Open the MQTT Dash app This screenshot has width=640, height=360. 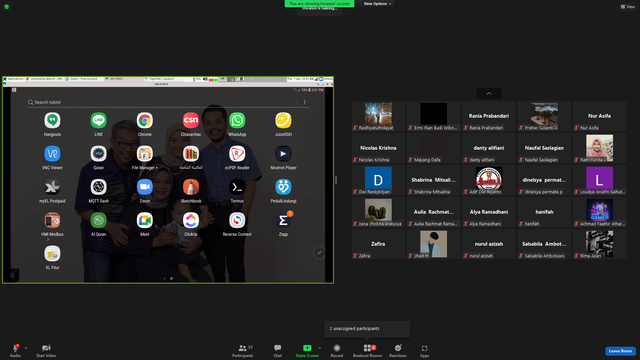pyautogui.click(x=98, y=187)
